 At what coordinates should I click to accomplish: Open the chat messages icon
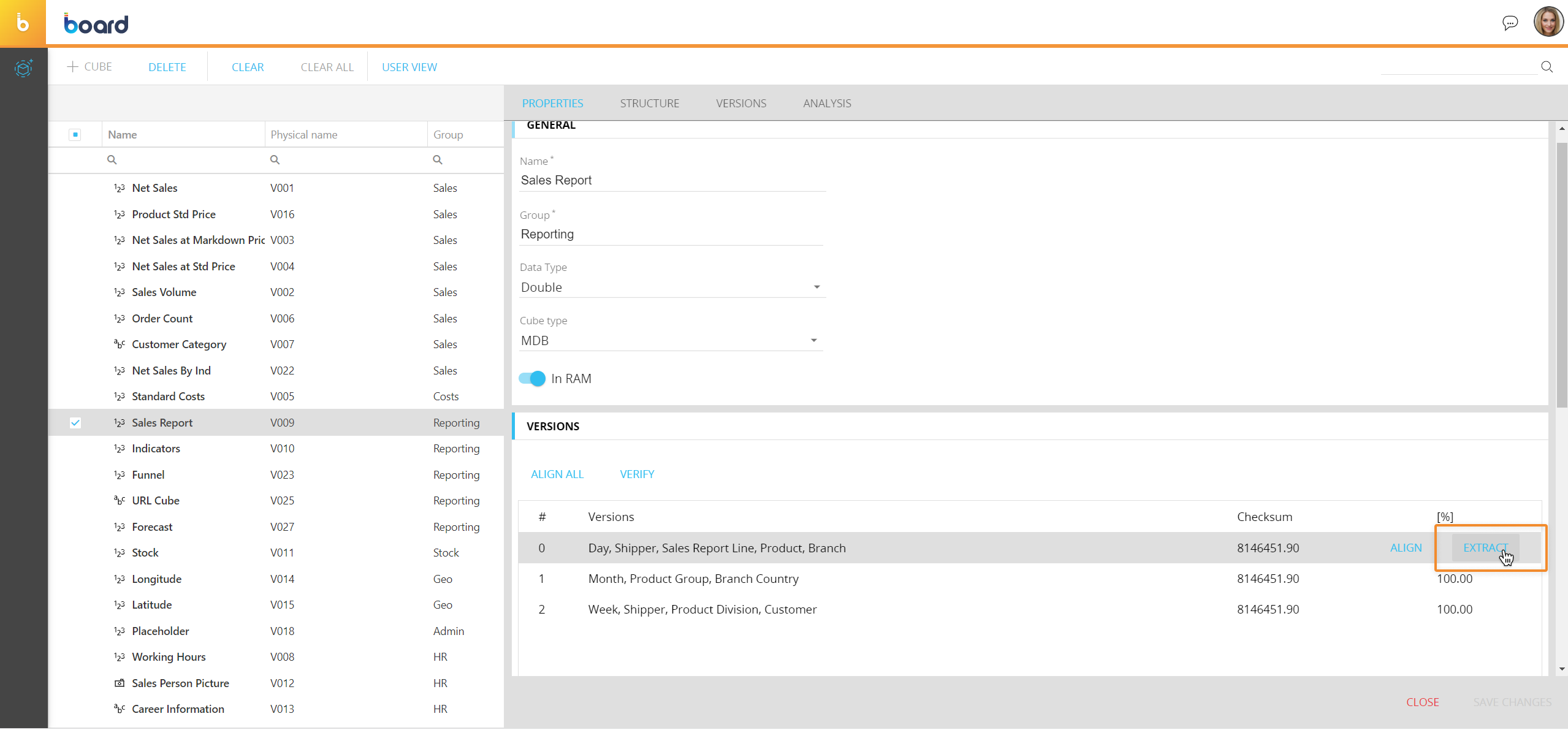tap(1510, 23)
